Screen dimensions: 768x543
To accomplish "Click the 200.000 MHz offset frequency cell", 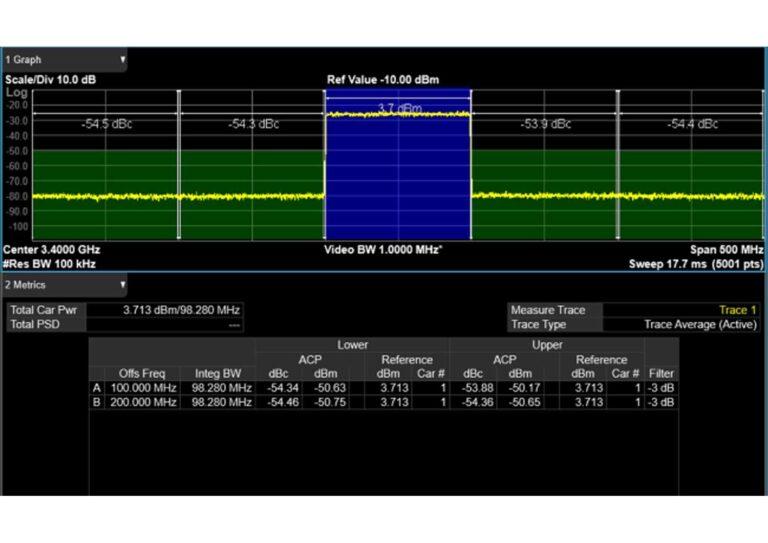I will [143, 402].
